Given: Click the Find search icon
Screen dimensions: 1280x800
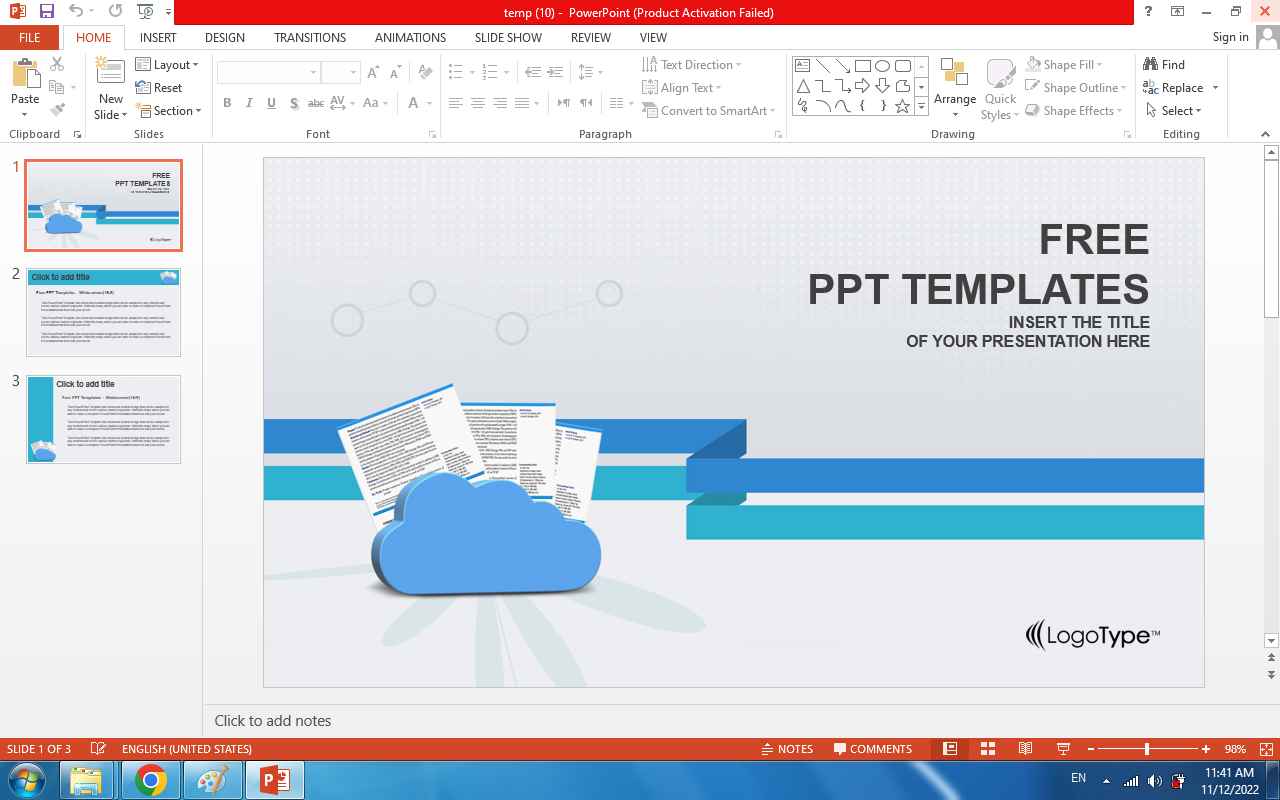Looking at the screenshot, I should [x=1152, y=65].
